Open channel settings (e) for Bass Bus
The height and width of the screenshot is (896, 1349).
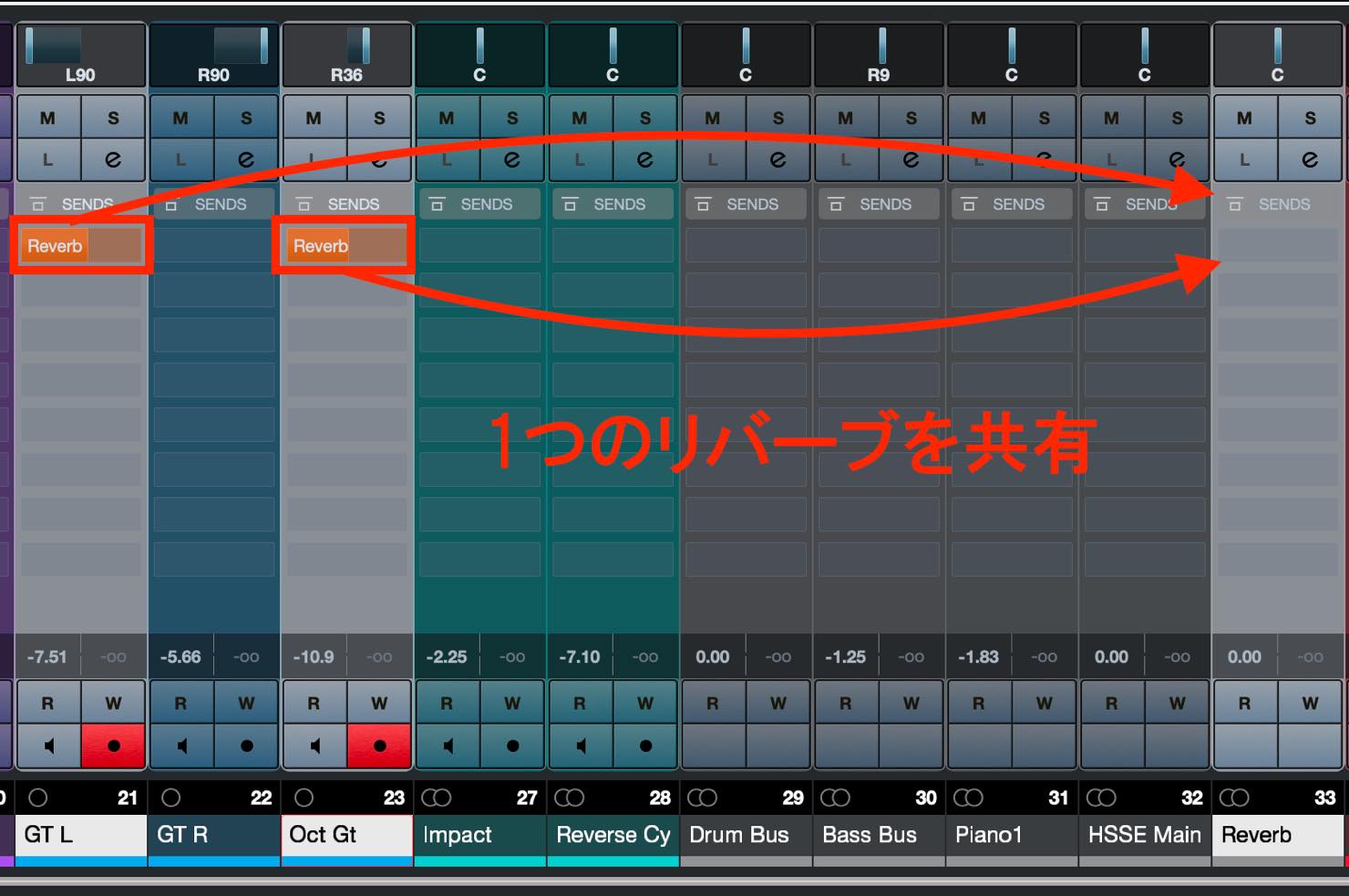click(x=911, y=160)
